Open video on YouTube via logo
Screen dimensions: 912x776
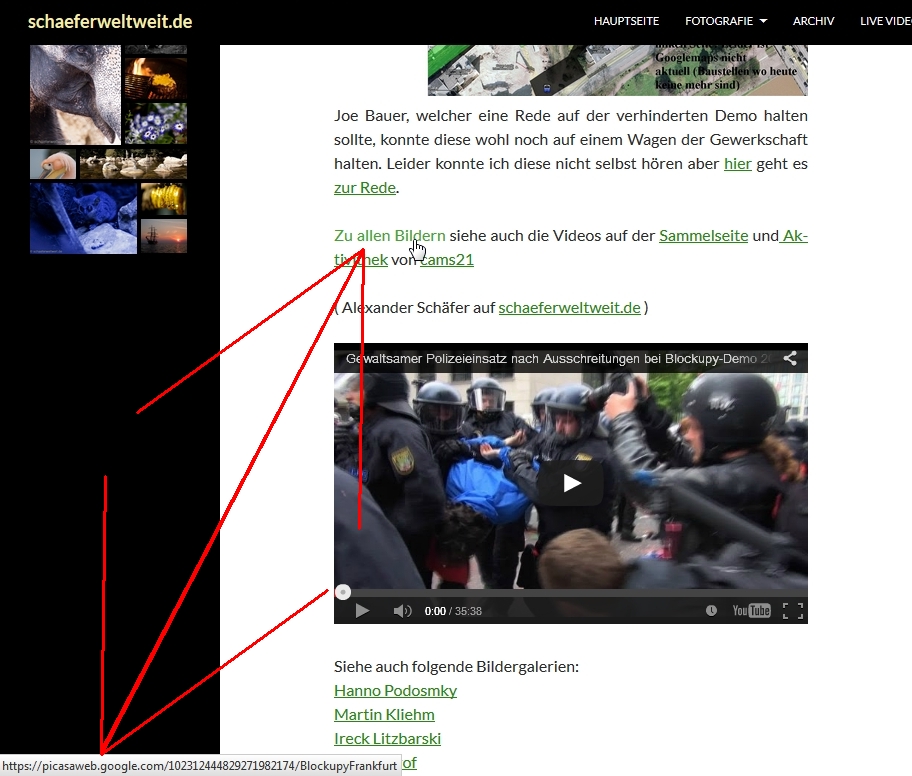coord(751,611)
